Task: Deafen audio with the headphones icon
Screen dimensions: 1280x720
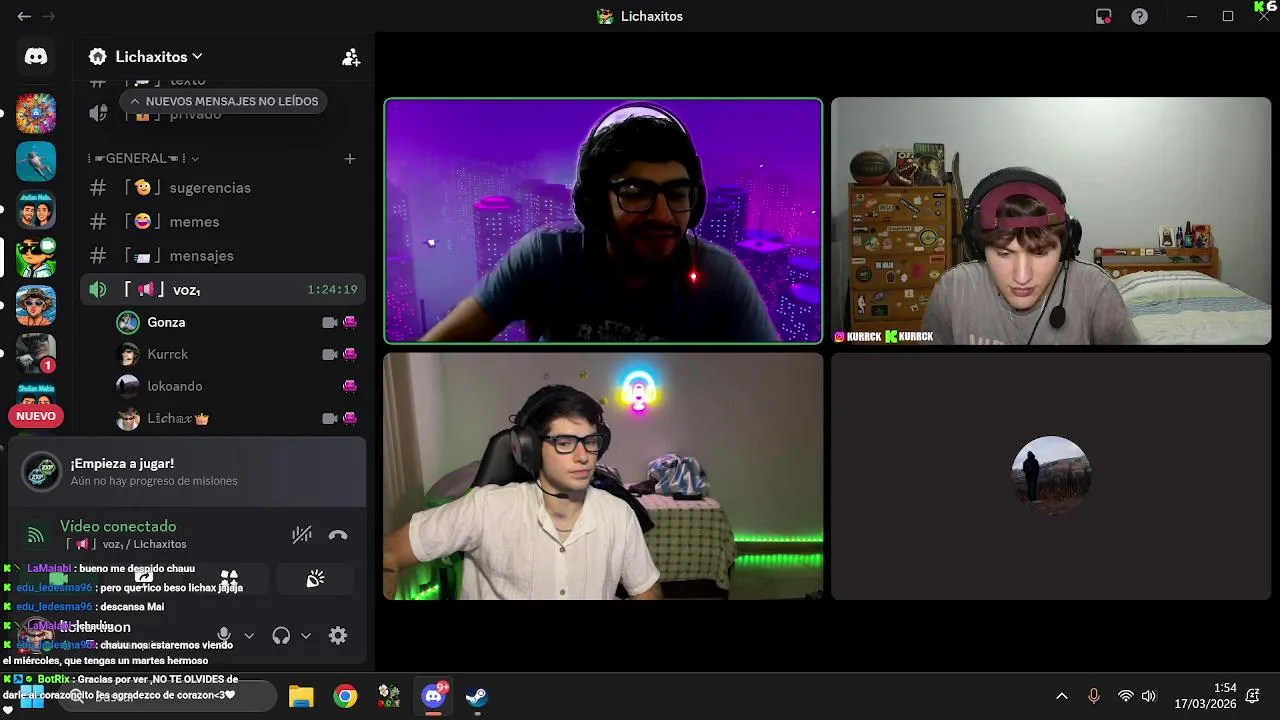Action: tap(281, 635)
